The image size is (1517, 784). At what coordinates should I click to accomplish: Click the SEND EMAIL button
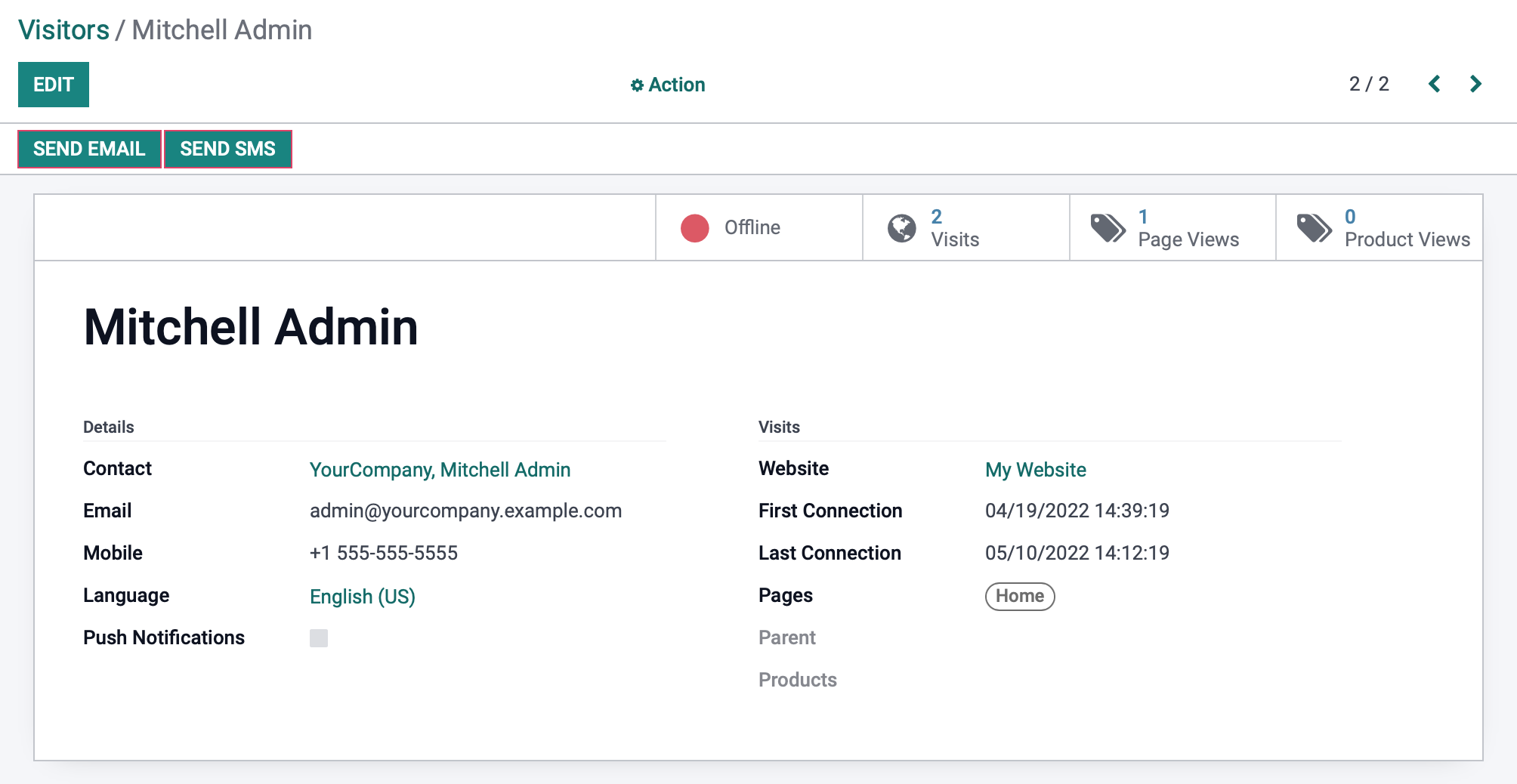pyautogui.click(x=89, y=149)
